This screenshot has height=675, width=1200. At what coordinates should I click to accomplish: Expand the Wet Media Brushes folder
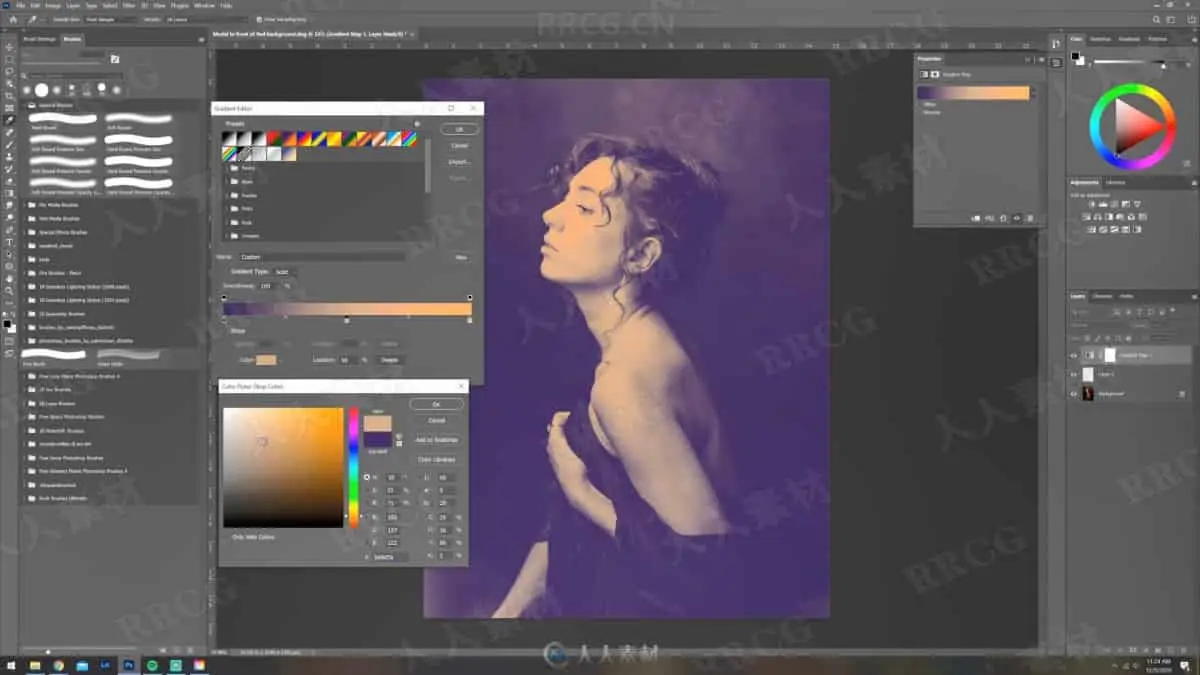(24, 218)
